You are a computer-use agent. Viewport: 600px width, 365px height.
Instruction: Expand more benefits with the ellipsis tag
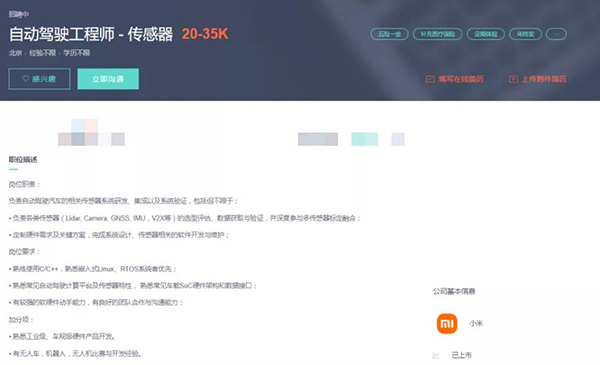pos(556,34)
